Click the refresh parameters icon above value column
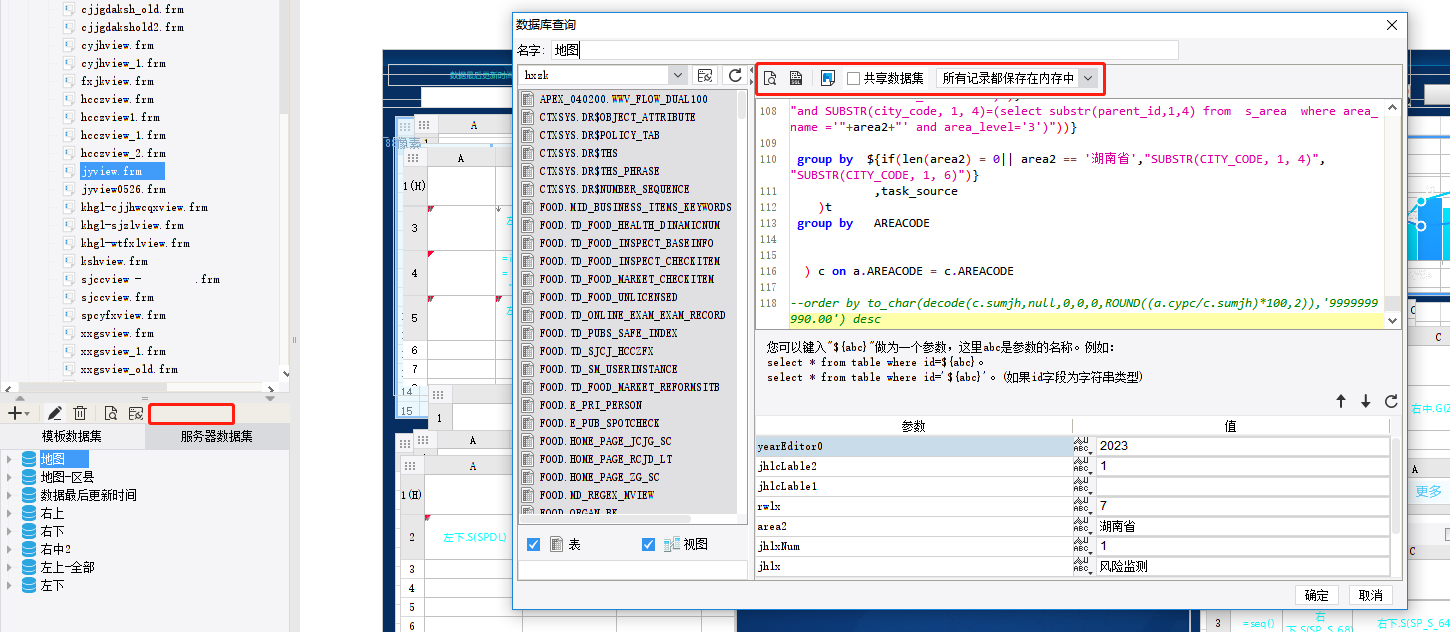 [x=1391, y=402]
